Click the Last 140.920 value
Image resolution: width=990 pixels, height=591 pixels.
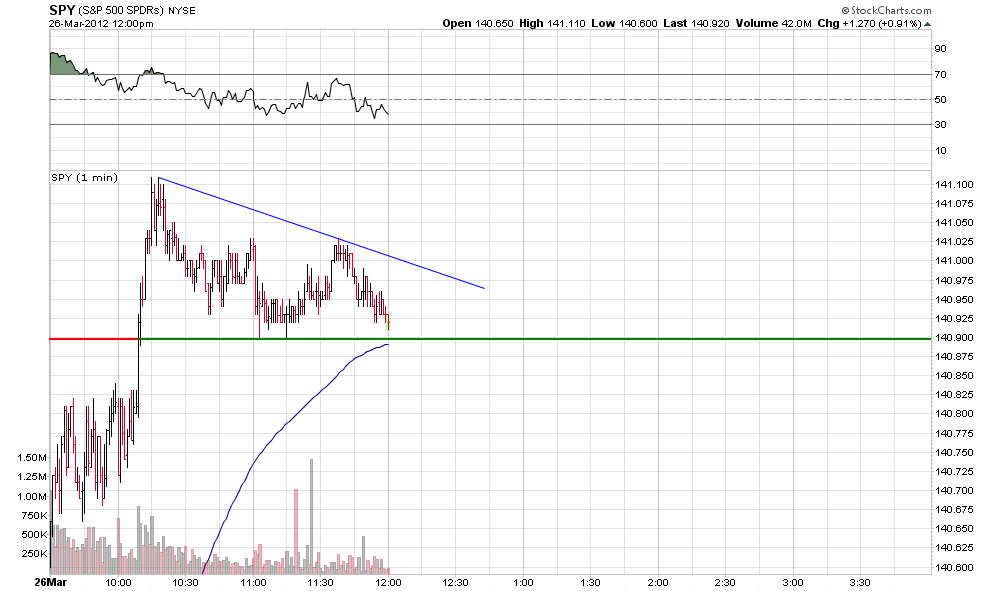[x=696, y=23]
